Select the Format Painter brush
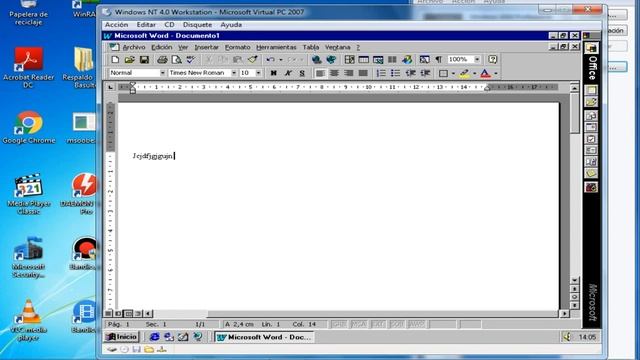 252,60
